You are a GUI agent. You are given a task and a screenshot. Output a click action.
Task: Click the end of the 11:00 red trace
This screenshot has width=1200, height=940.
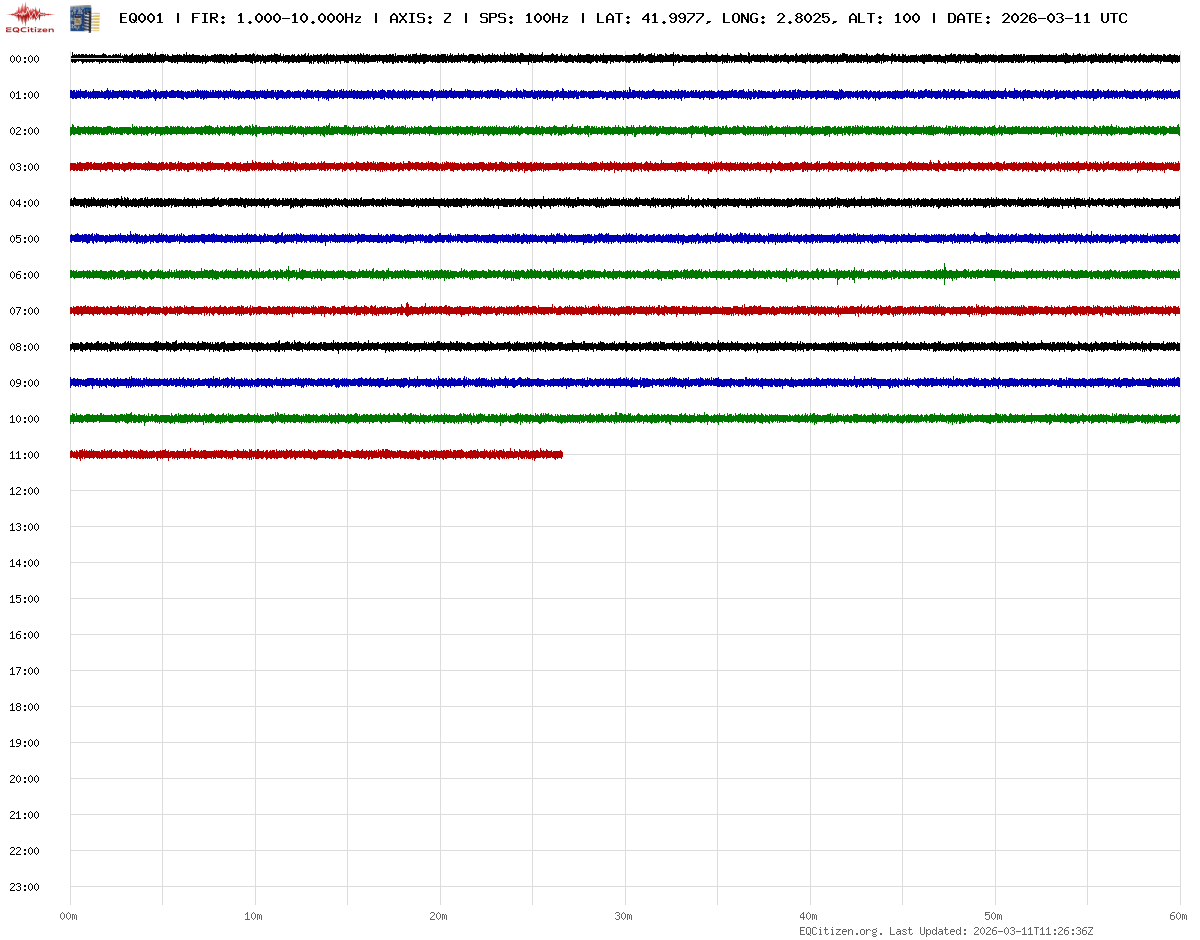561,454
